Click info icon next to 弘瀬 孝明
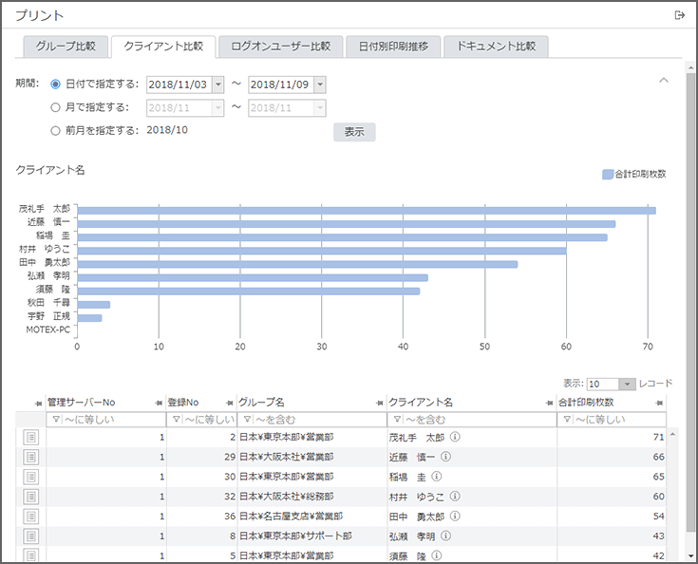Viewport: 698px width, 564px height. tap(446, 536)
